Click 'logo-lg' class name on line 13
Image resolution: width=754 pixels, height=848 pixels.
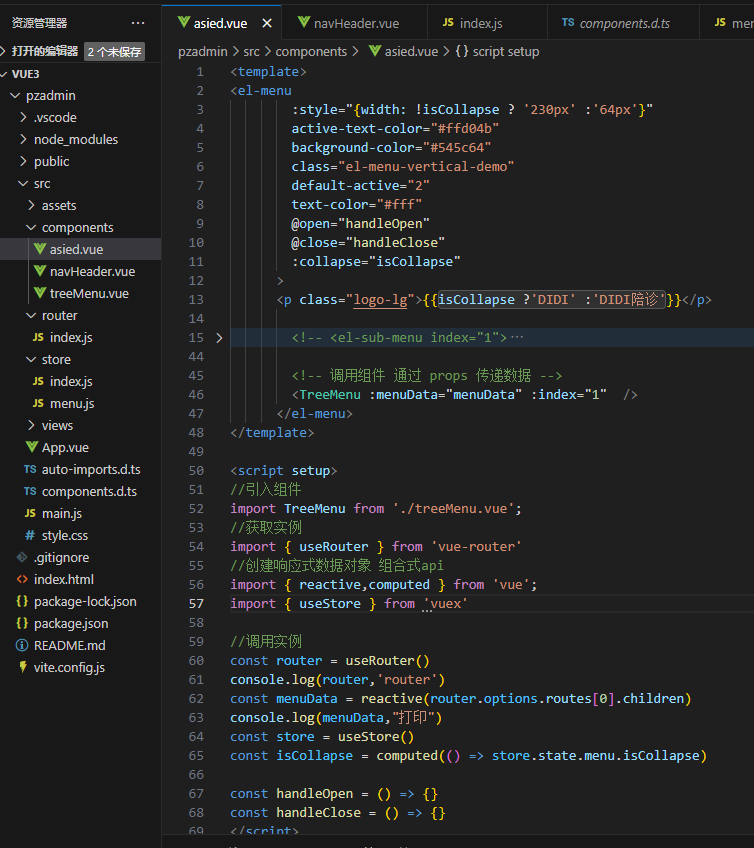(380, 300)
